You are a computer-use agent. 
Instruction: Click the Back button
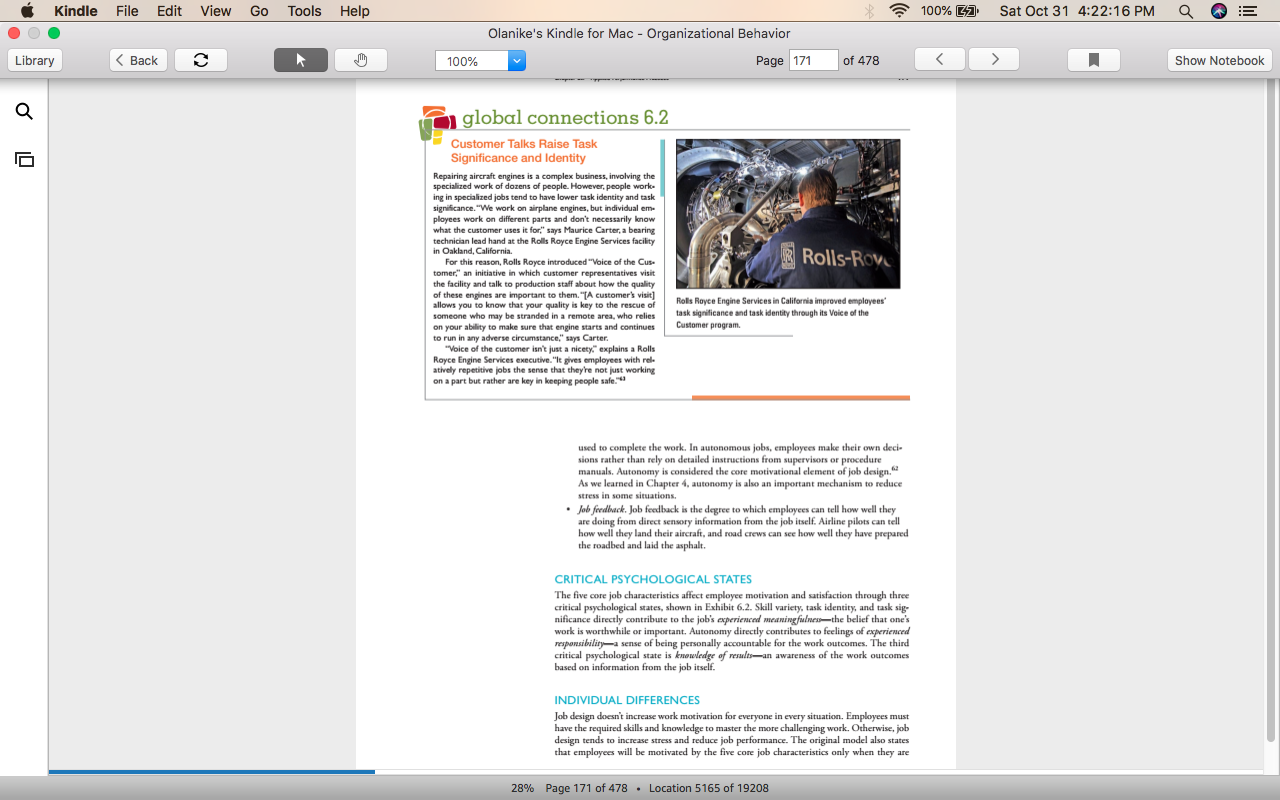click(x=138, y=60)
